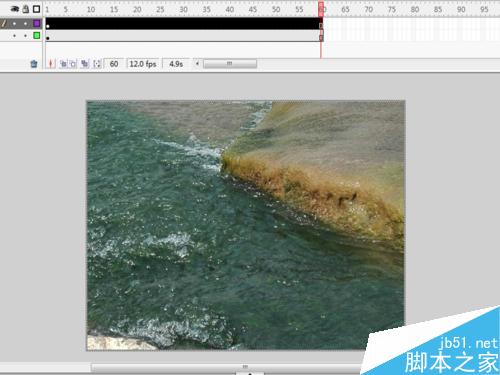Click the green outline color swatch
Viewport: 500px width, 375px height.
pos(37,35)
